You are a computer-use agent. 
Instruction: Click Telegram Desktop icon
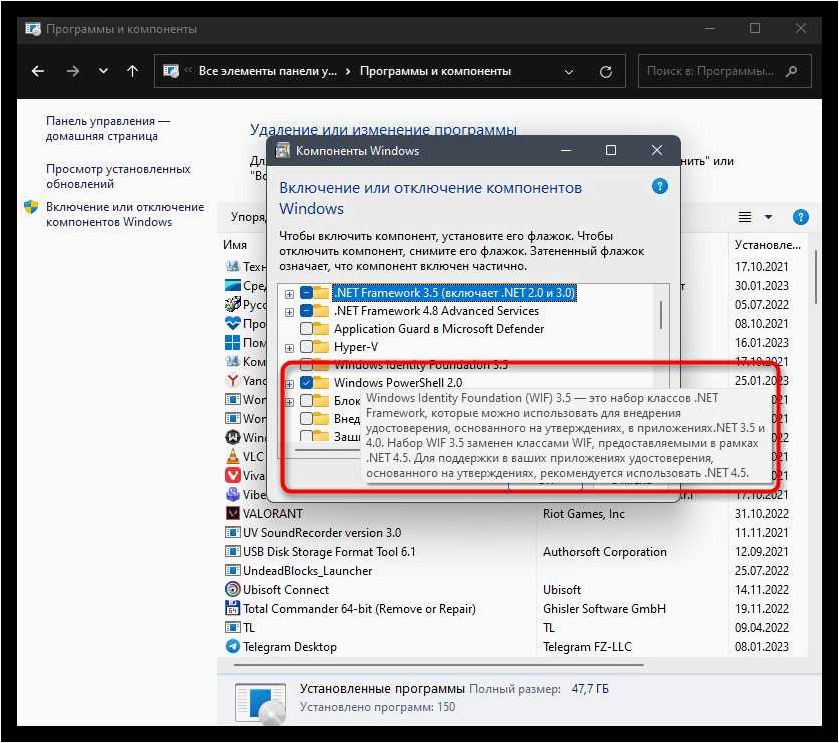coord(232,647)
